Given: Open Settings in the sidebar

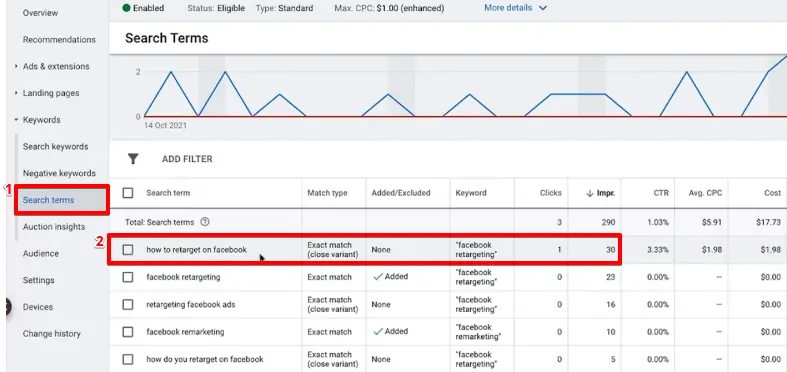Looking at the screenshot, I should pos(39,280).
